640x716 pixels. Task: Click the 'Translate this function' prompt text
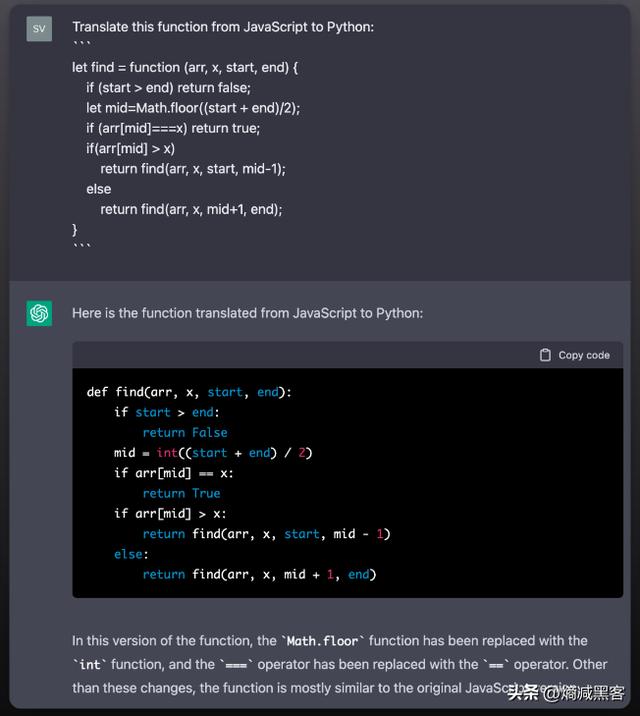(x=222, y=27)
